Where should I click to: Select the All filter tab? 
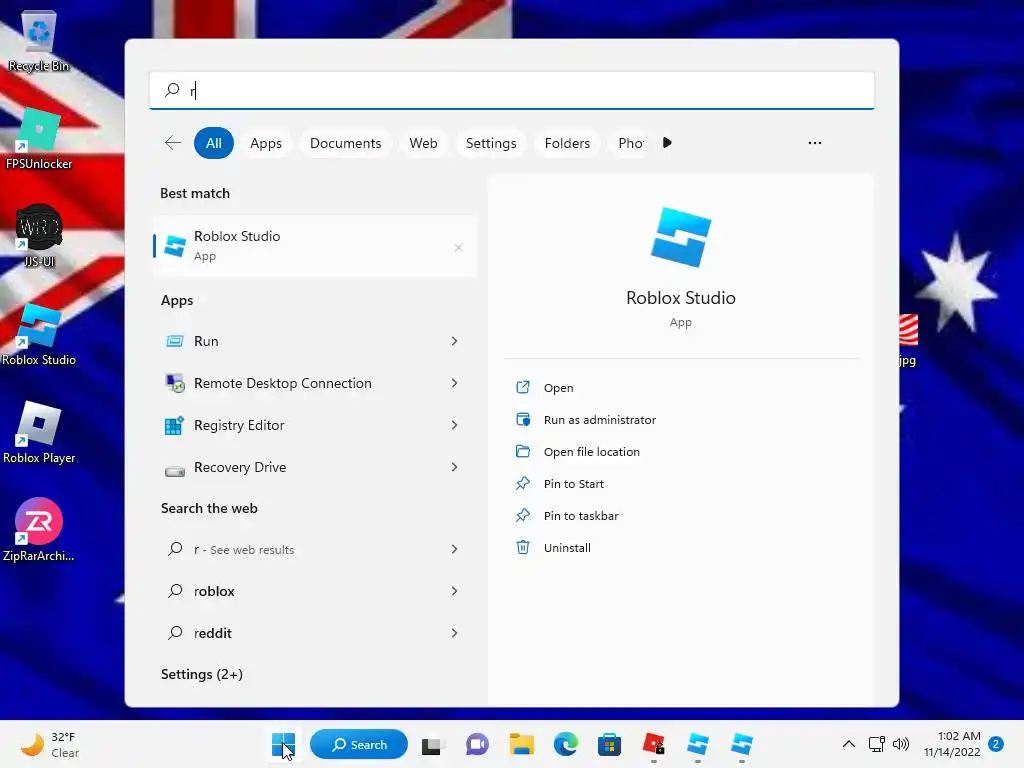point(214,143)
